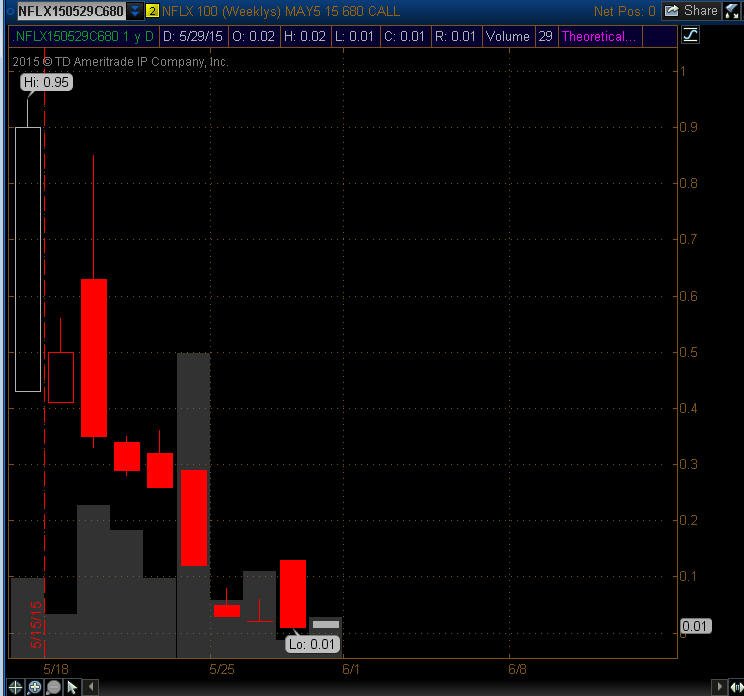Click the flashlight tool beside Share

(x=732, y=11)
